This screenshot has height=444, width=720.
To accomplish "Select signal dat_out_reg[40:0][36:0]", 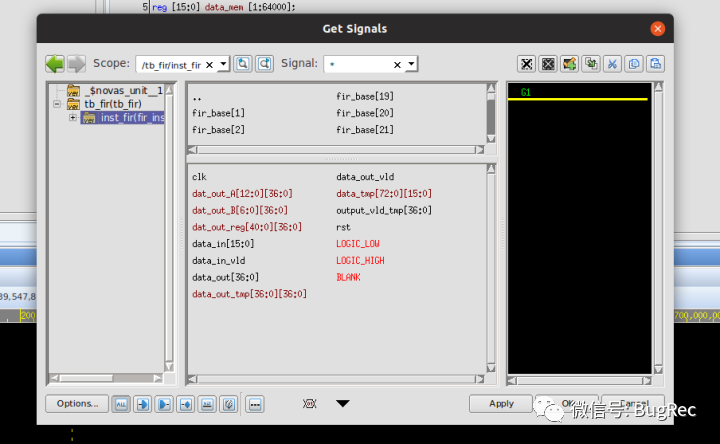I will [x=247, y=227].
